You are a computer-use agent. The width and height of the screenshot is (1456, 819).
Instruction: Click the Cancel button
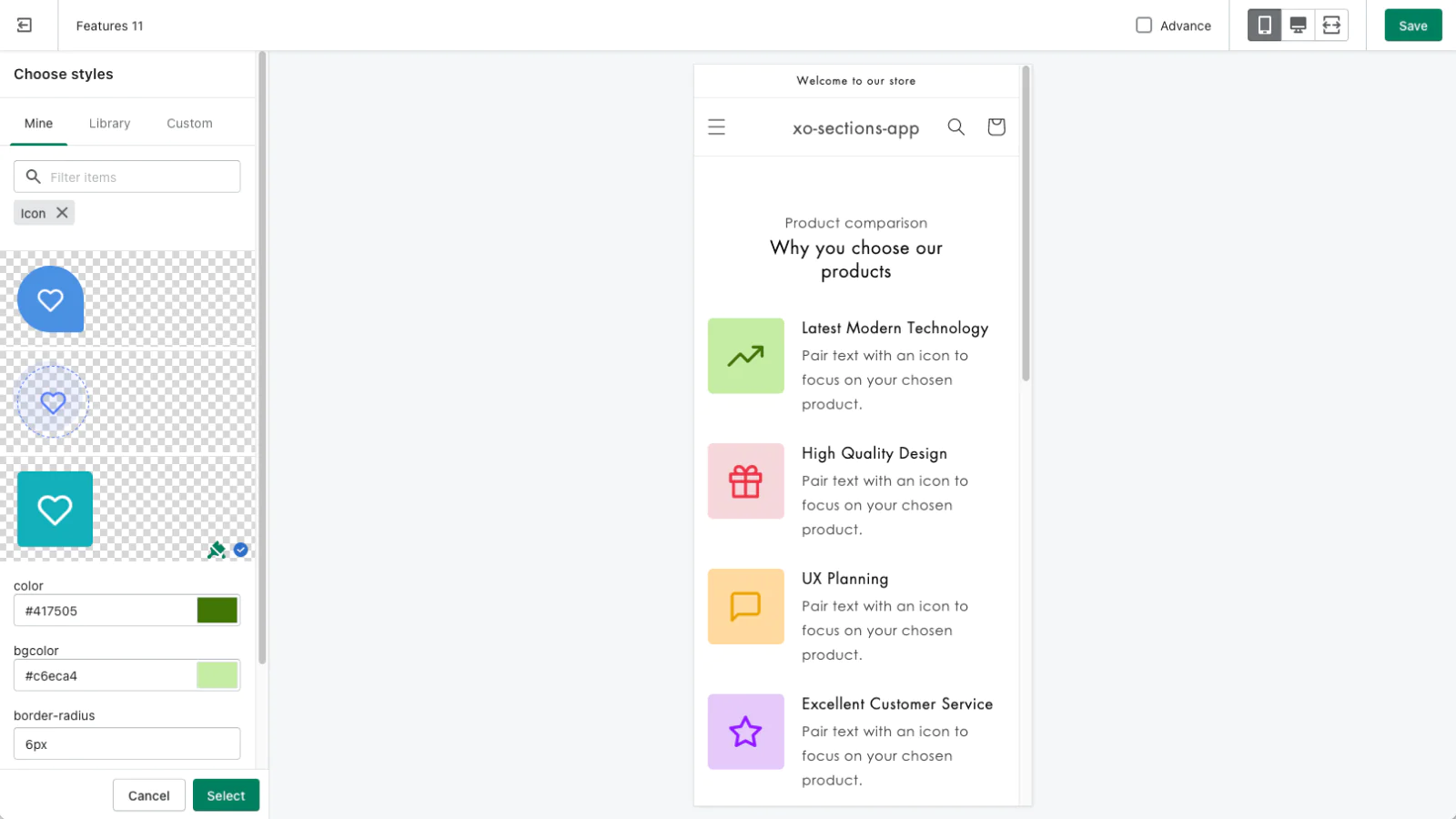click(148, 795)
